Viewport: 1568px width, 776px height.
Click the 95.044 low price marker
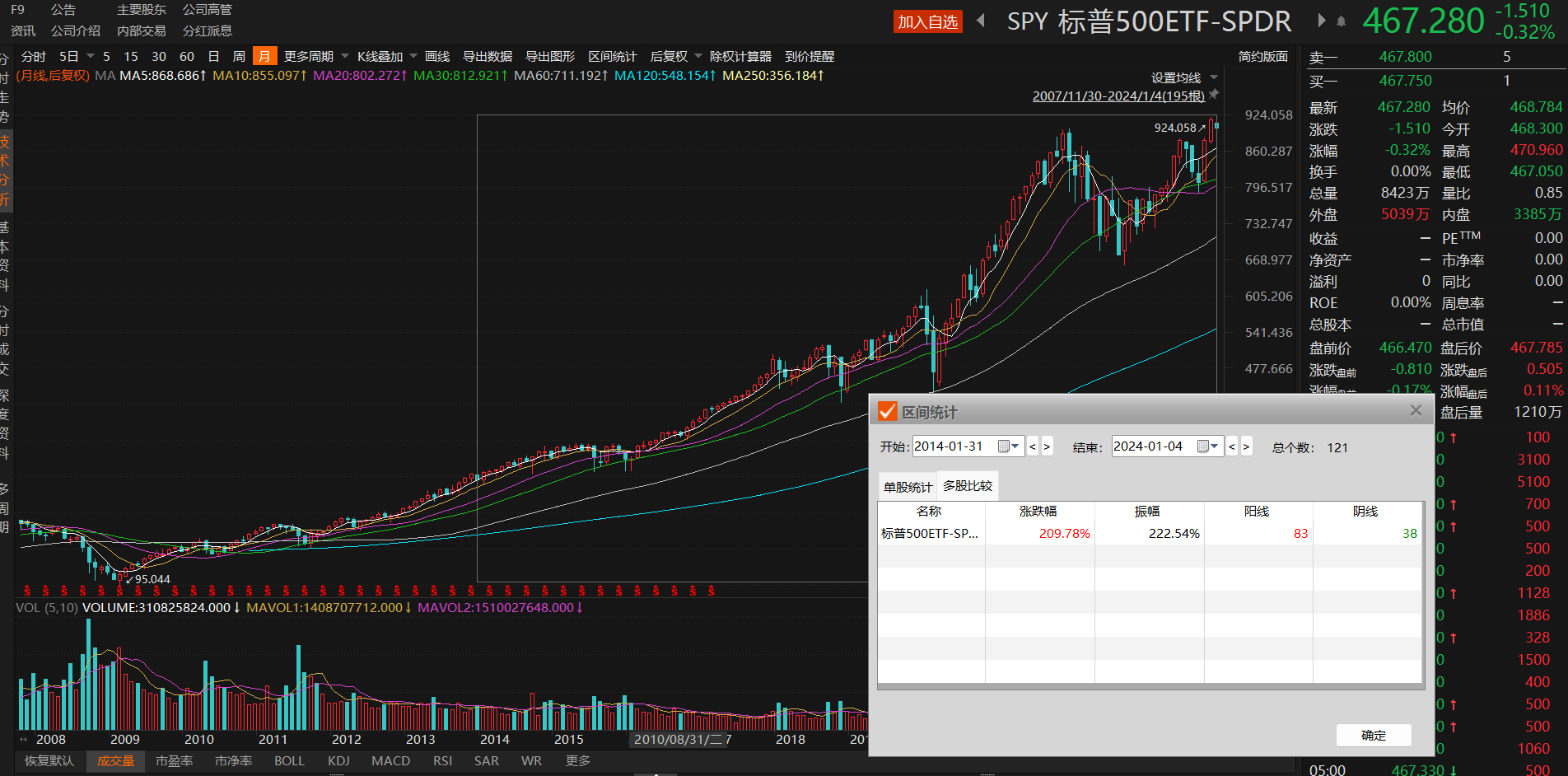(x=148, y=579)
